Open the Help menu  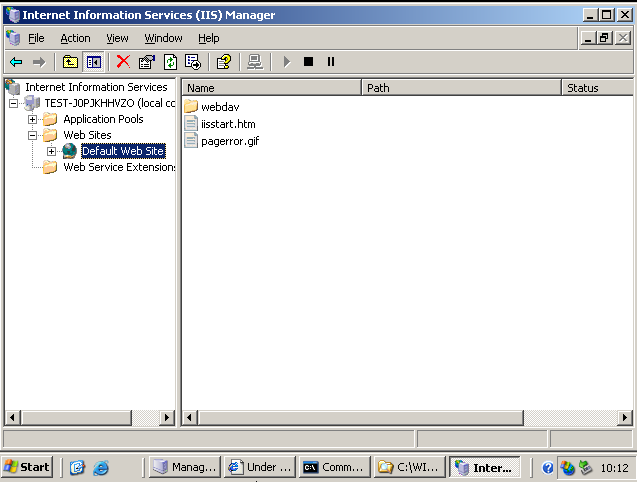tap(209, 38)
